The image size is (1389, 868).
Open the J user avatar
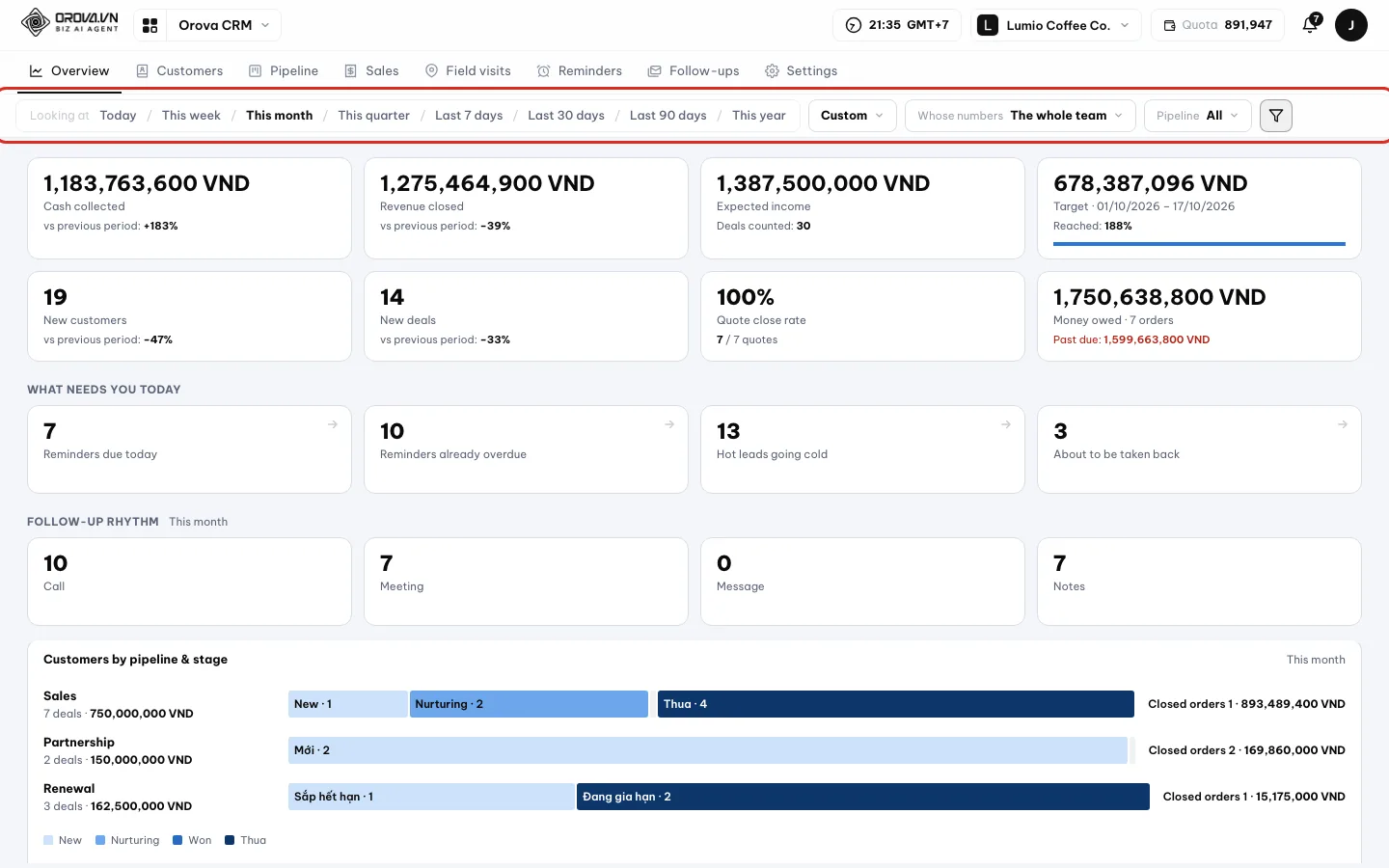1350,25
